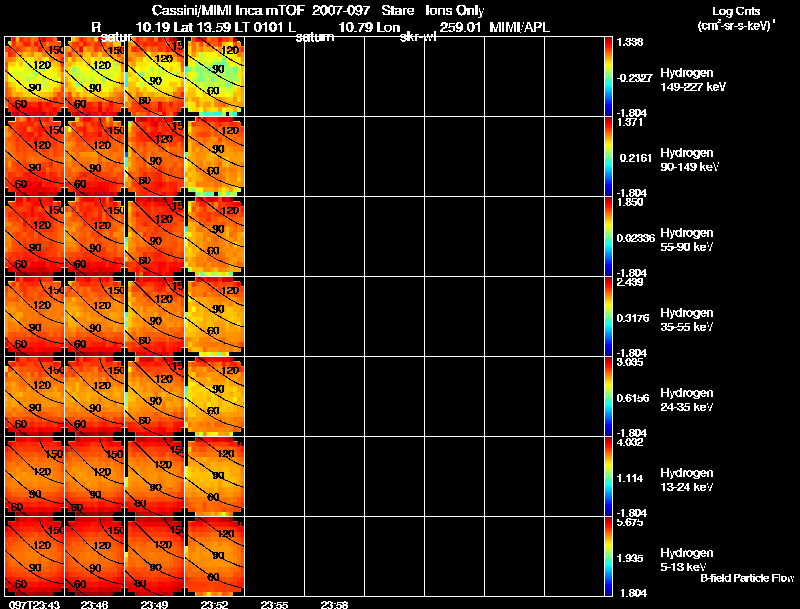Image resolution: width=800 pixels, height=609 pixels.
Task: Click the color bar for Hydrogen 149-227 keV
Action: [x=608, y=77]
